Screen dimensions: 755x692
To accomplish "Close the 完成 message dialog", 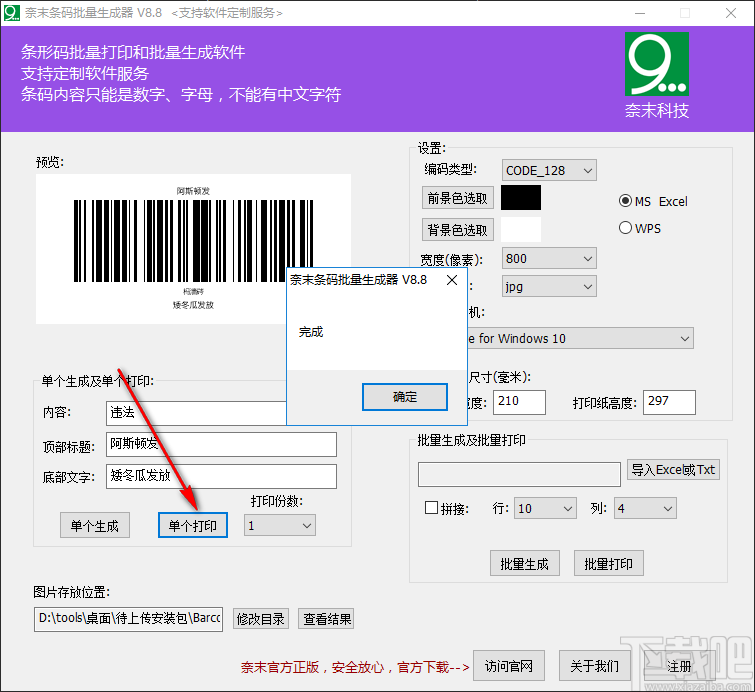I will [452, 280].
